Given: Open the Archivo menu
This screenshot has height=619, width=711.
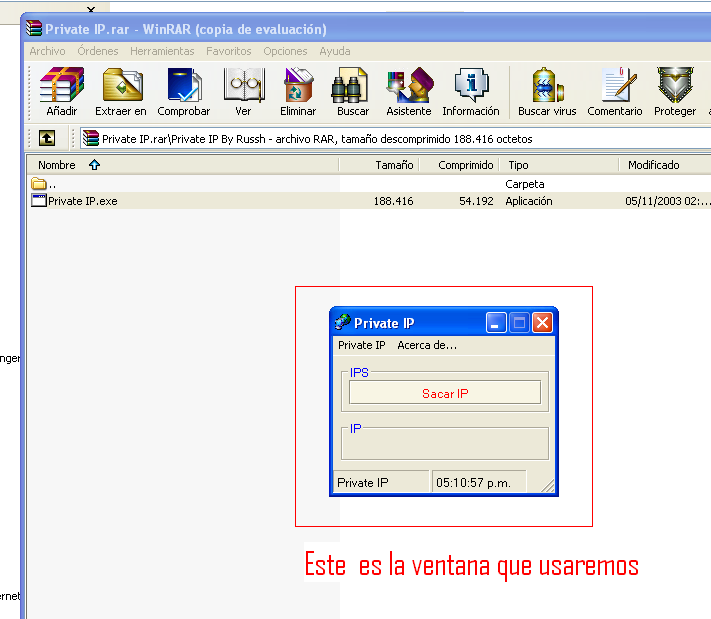Looking at the screenshot, I should pyautogui.click(x=47, y=51).
